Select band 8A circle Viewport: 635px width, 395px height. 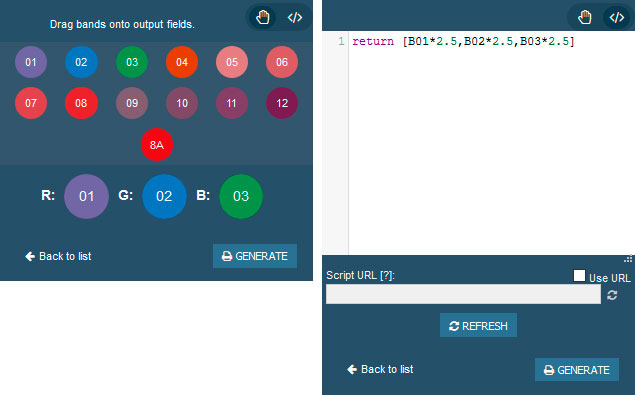coord(157,145)
